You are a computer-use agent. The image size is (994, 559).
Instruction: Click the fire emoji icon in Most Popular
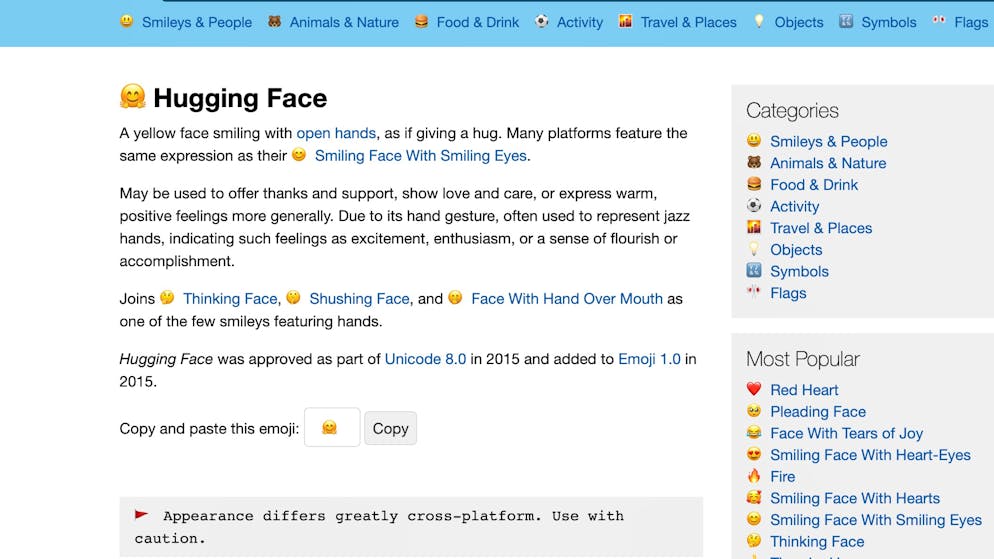click(x=754, y=475)
